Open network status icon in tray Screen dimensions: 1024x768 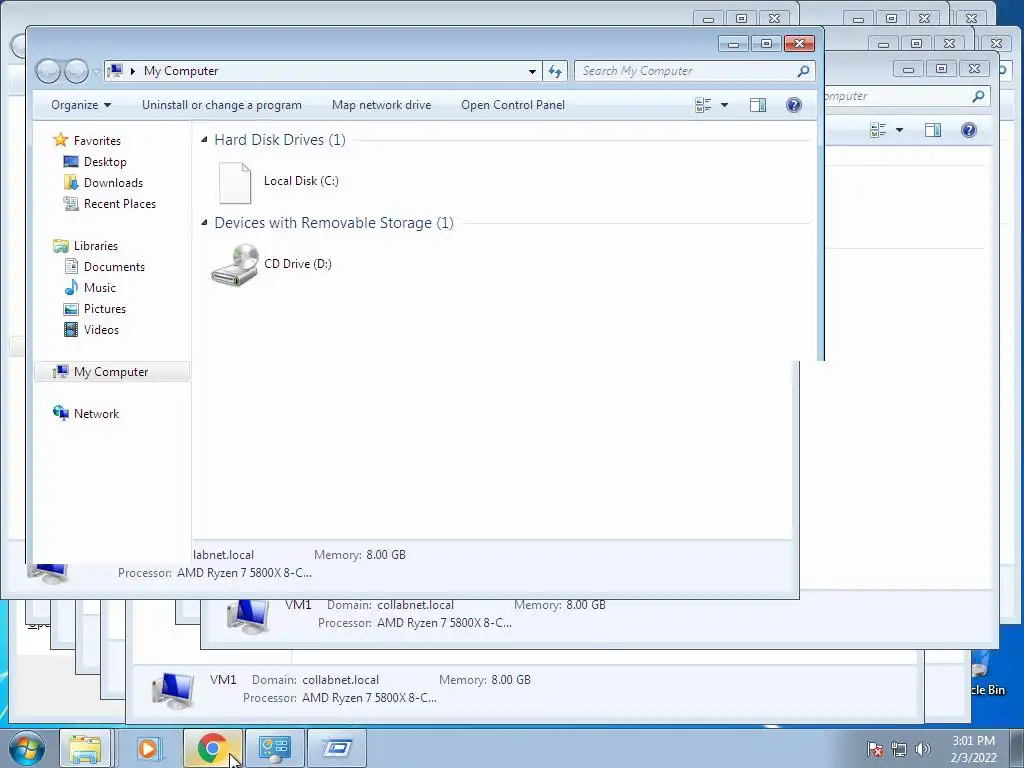click(x=899, y=749)
